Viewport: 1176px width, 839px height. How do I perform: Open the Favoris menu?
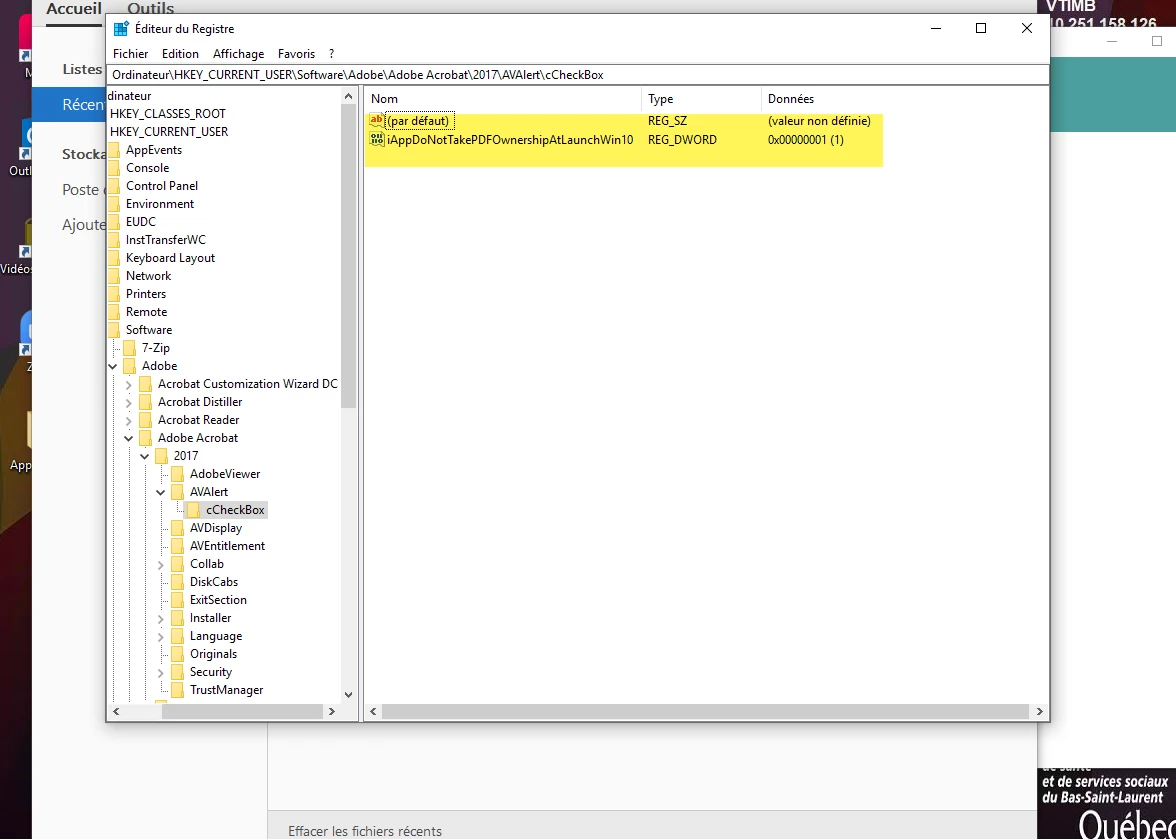(296, 54)
